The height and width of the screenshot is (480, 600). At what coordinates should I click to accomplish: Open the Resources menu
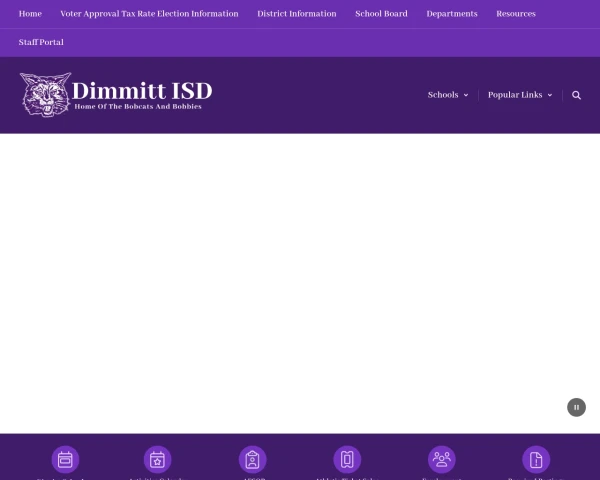pos(516,14)
